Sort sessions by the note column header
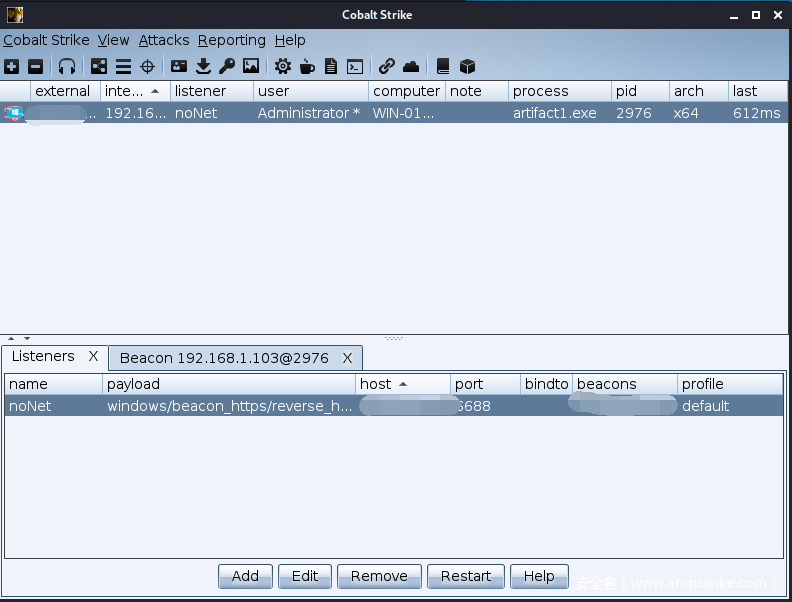Viewport: 792px width, 602px height. coord(476,91)
